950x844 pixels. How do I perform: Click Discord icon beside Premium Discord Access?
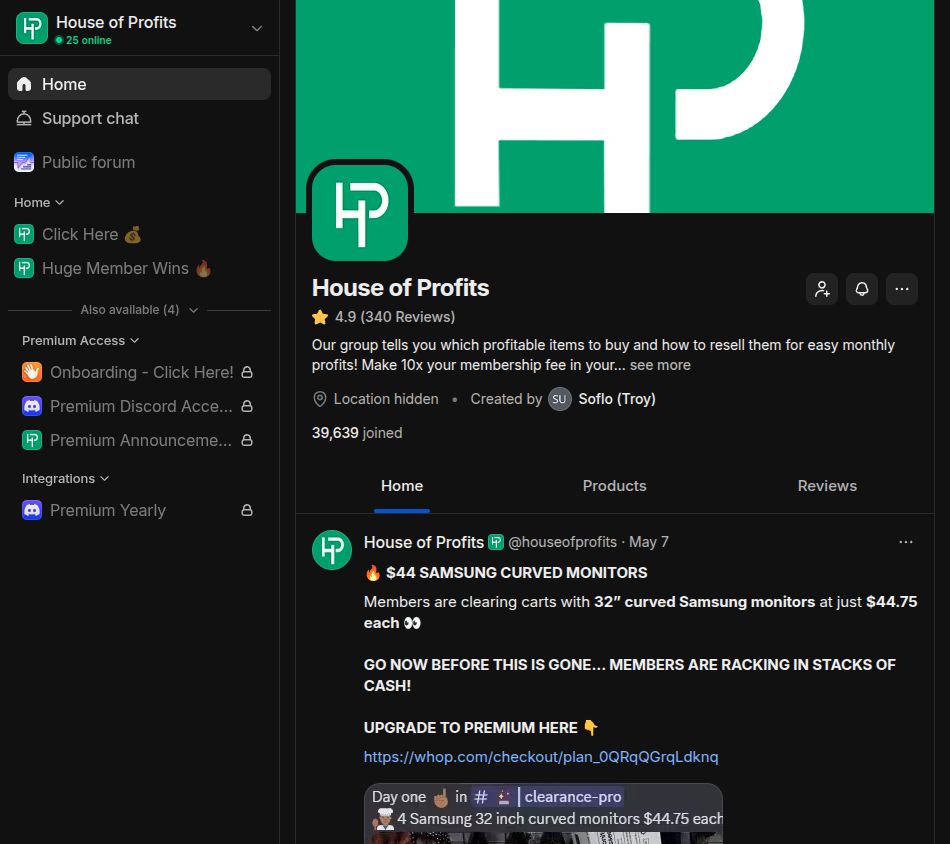coord(32,406)
